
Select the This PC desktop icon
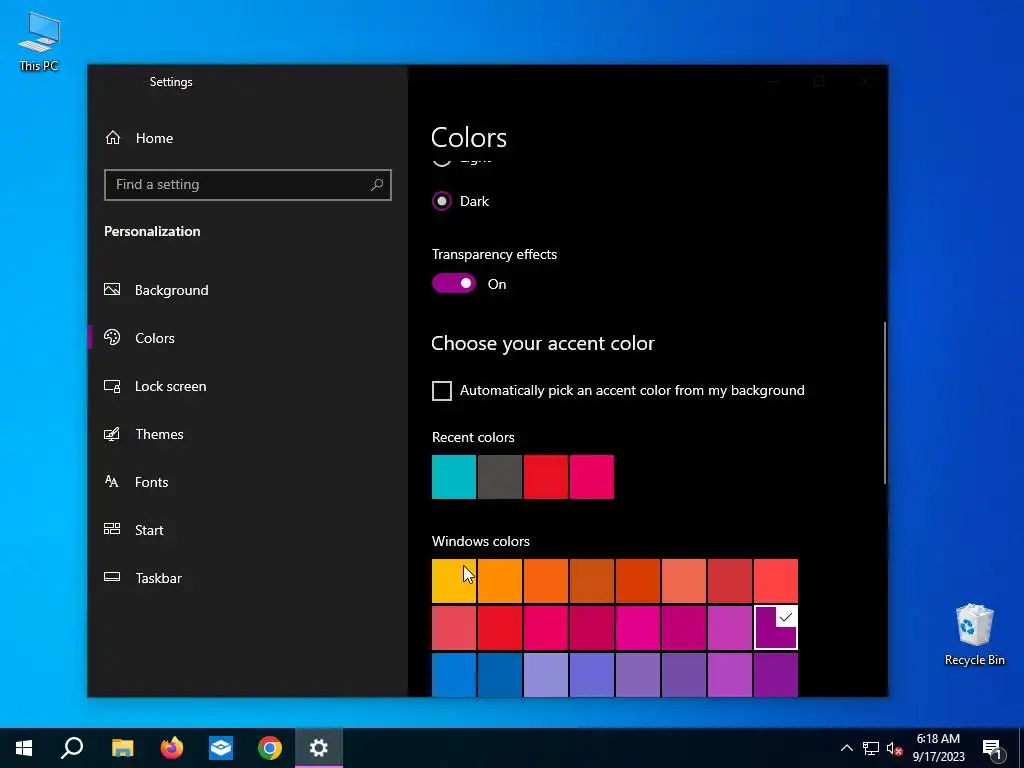tap(39, 40)
